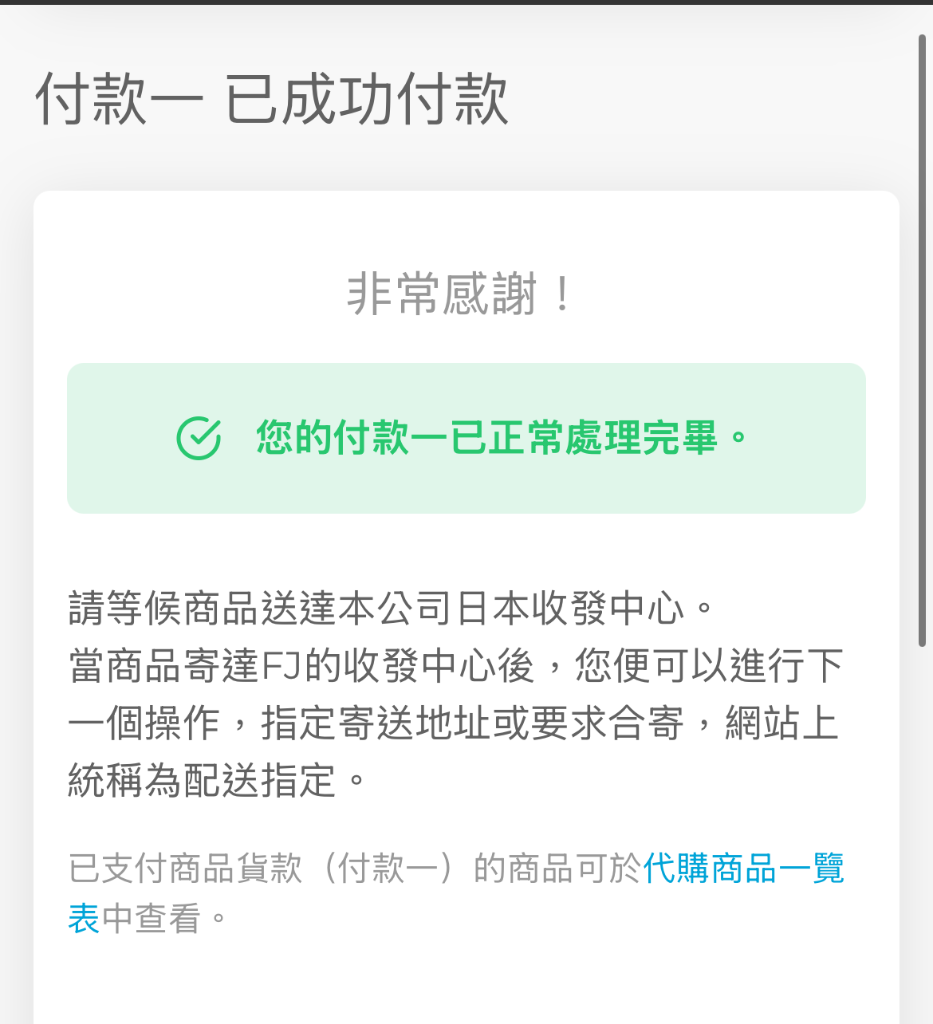Click the scrollbar track below the thumb
Screen dimensions: 933x1024
tap(922, 836)
